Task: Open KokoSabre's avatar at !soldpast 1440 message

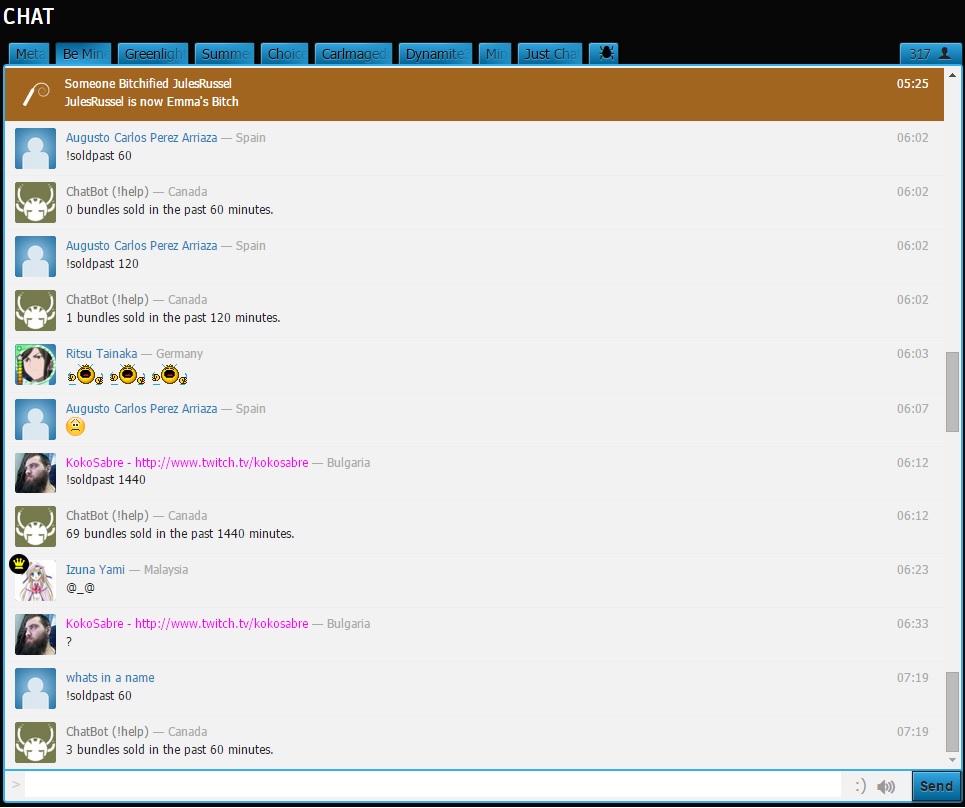Action: coord(35,473)
